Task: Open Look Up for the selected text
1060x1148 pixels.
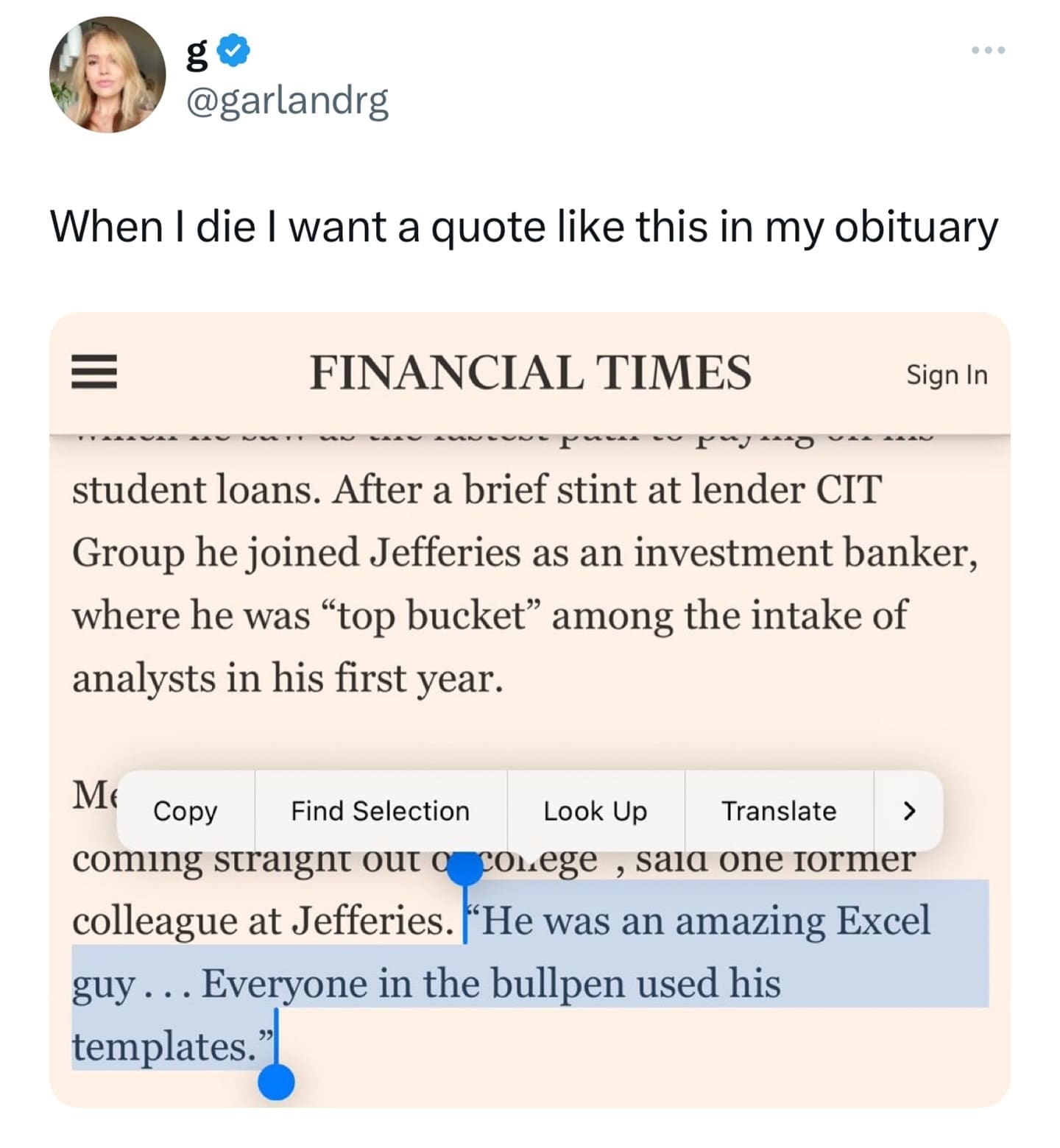Action: (595, 812)
